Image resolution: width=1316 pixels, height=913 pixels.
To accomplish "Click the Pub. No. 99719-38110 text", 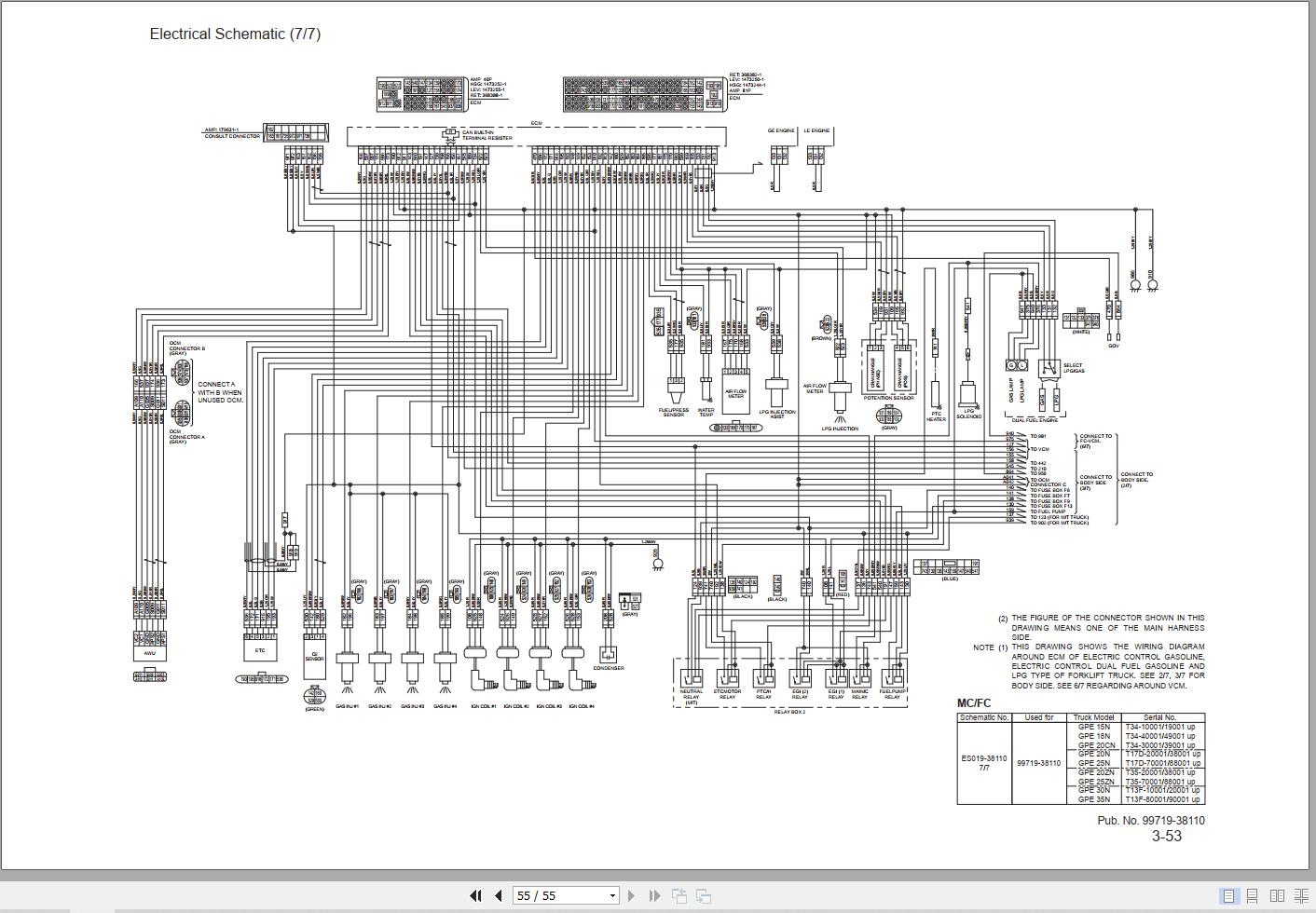I will pos(1151,821).
